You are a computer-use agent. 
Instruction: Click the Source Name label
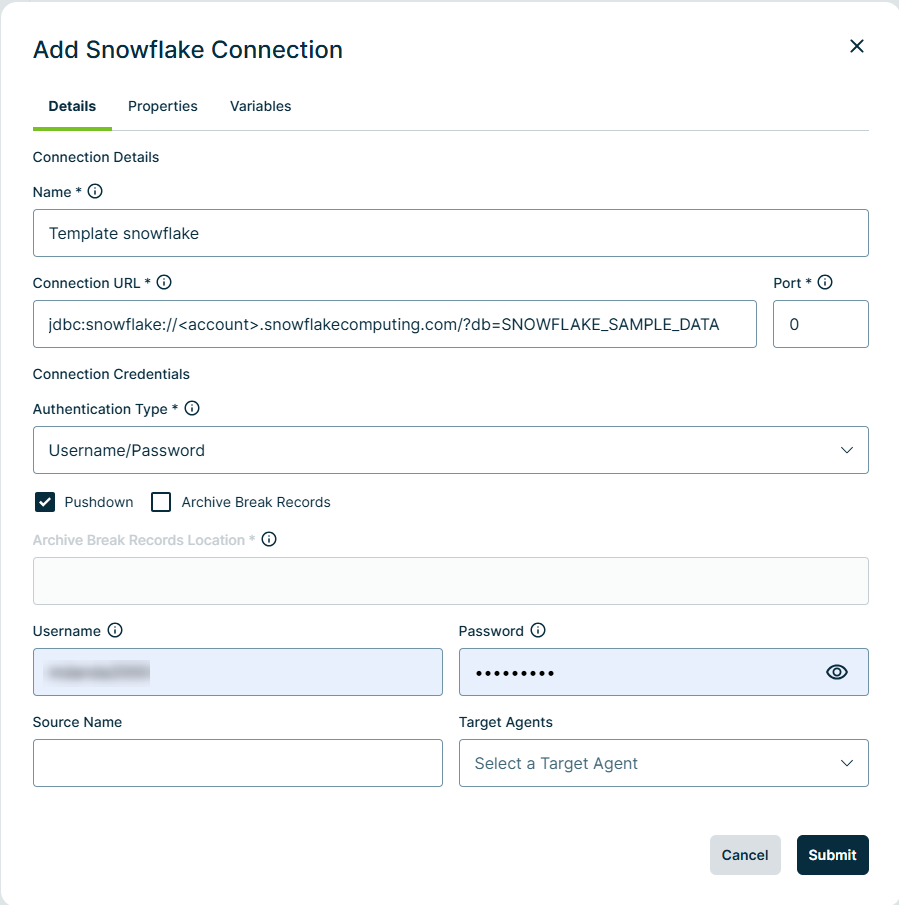coord(77,722)
